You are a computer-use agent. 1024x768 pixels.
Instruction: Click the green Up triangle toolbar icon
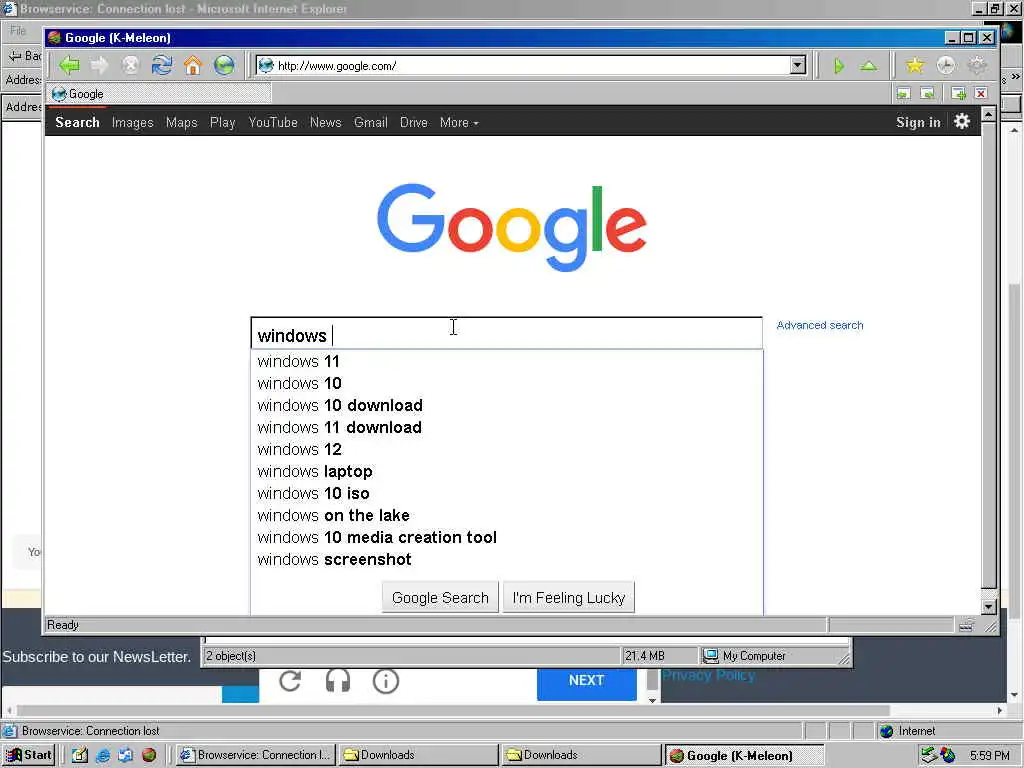tap(869, 66)
